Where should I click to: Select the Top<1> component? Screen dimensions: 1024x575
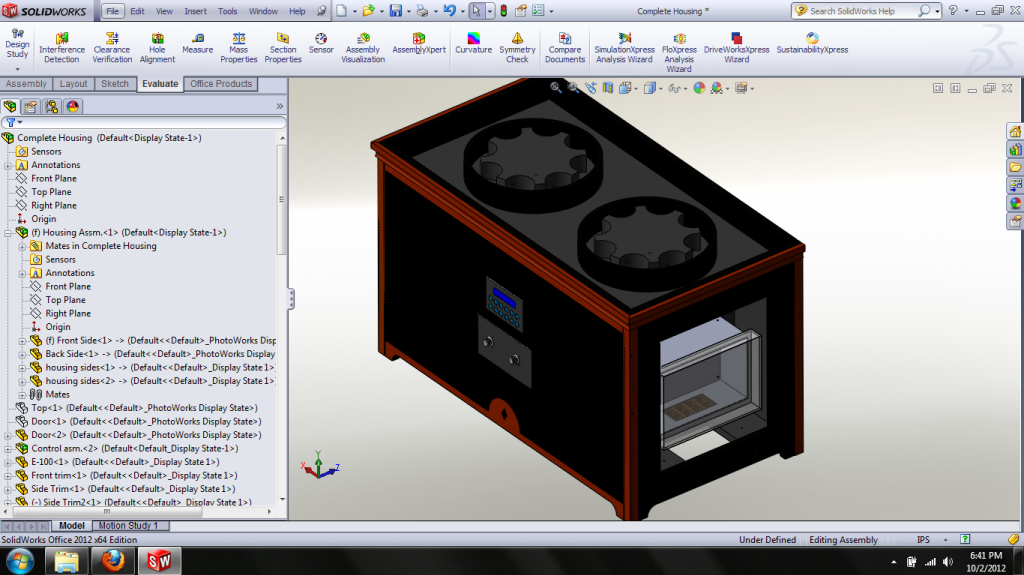point(144,408)
